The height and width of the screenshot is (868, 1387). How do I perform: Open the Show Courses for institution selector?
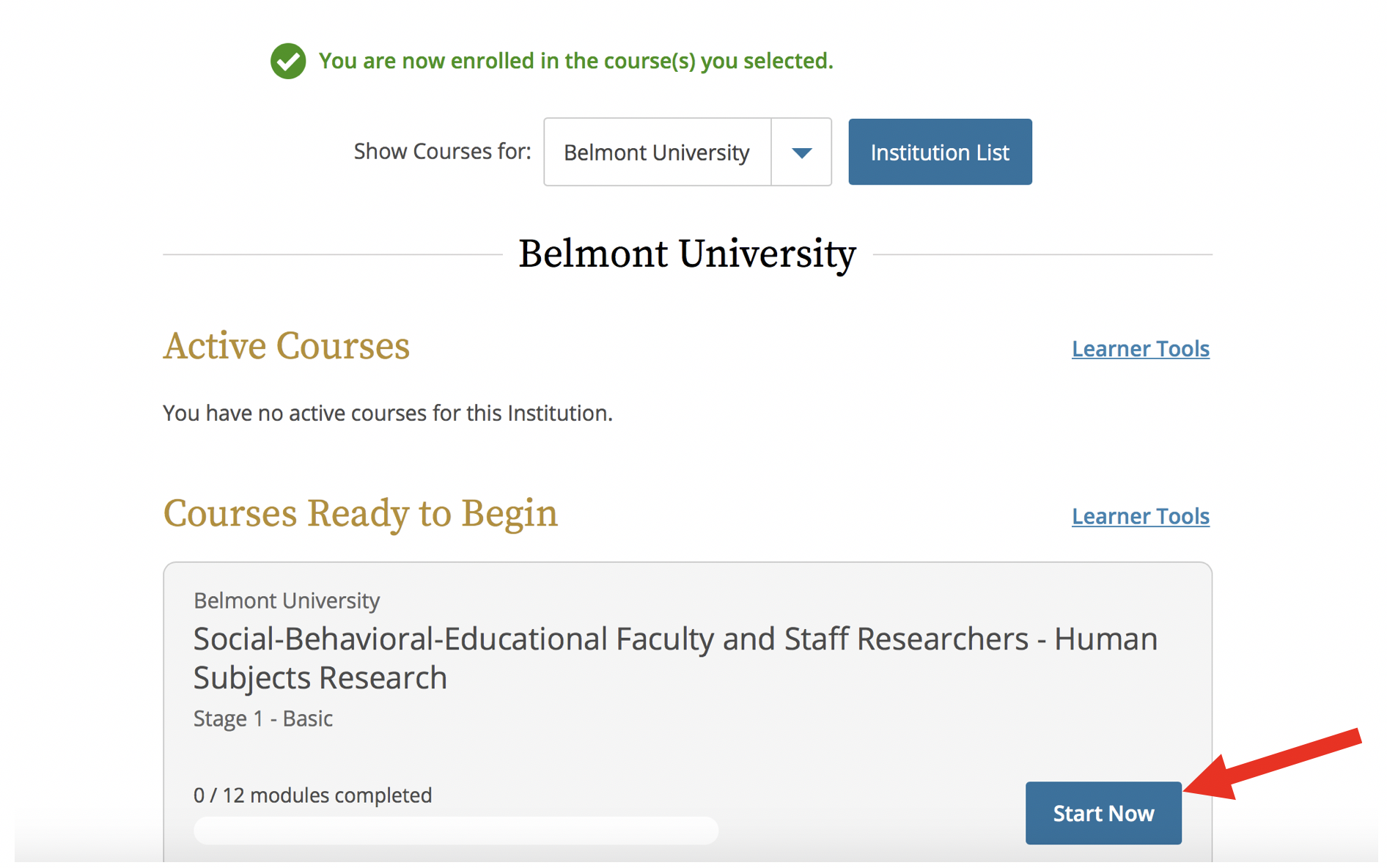pyautogui.click(x=657, y=152)
